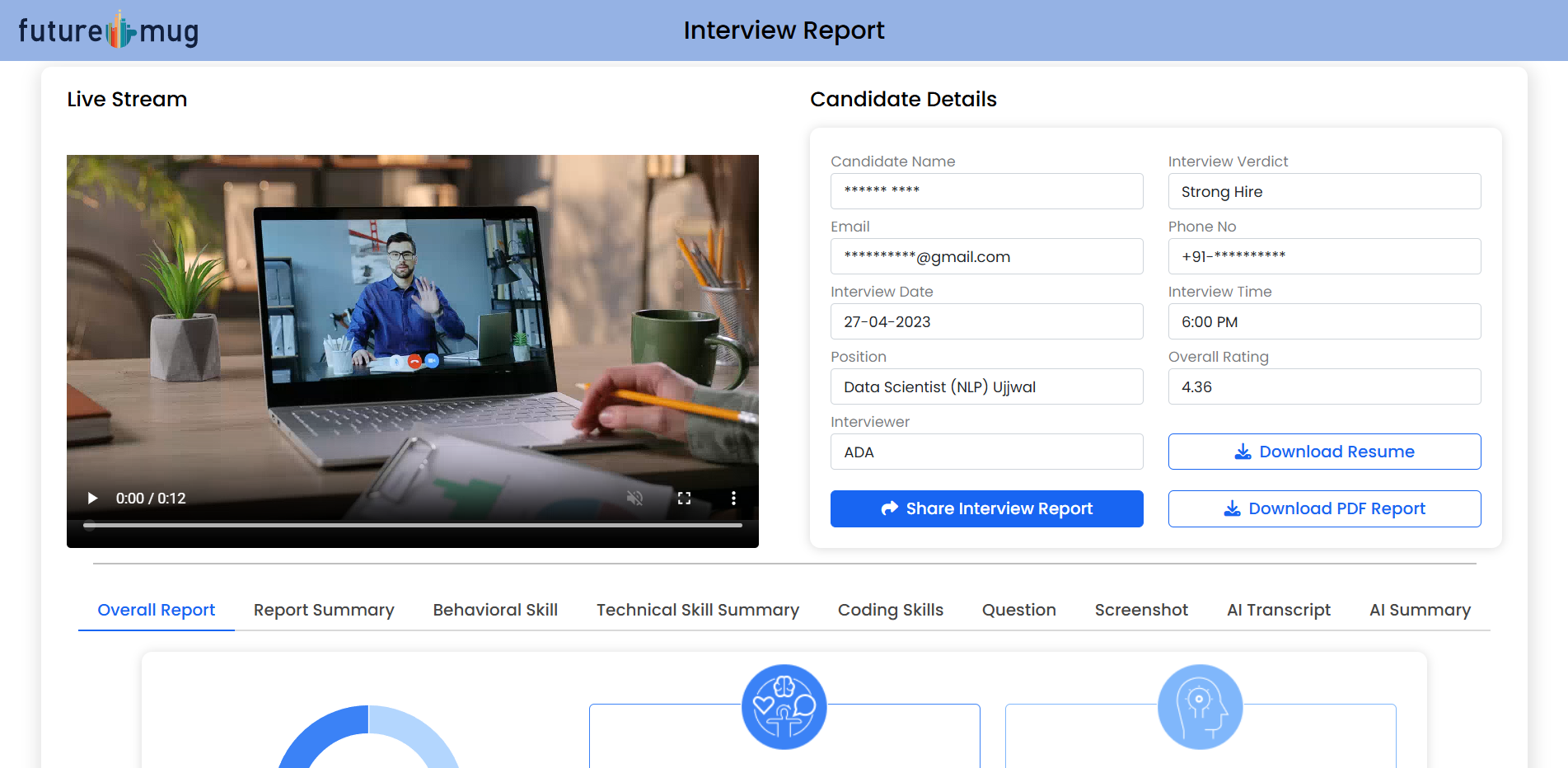This screenshot has height=768, width=1568.
Task: Switch to Behavioral Skill tab
Action: coord(495,610)
